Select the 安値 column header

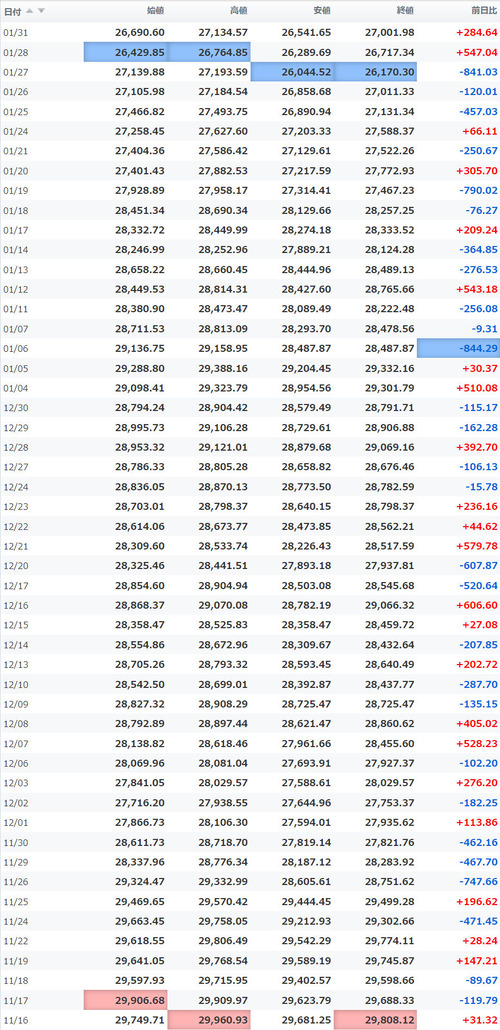tap(322, 11)
